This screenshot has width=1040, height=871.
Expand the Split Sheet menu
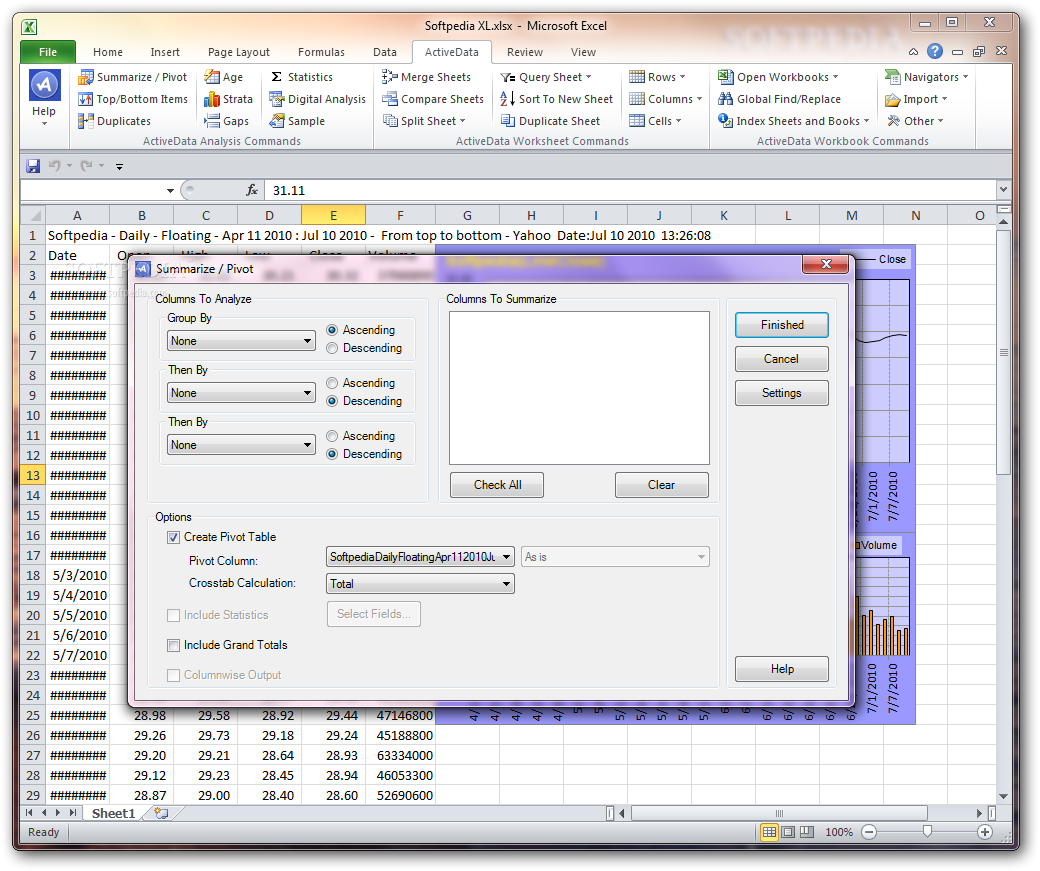click(424, 121)
